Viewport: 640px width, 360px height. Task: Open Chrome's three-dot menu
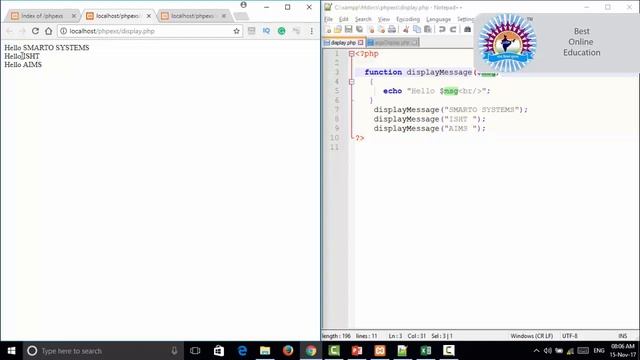[311, 31]
